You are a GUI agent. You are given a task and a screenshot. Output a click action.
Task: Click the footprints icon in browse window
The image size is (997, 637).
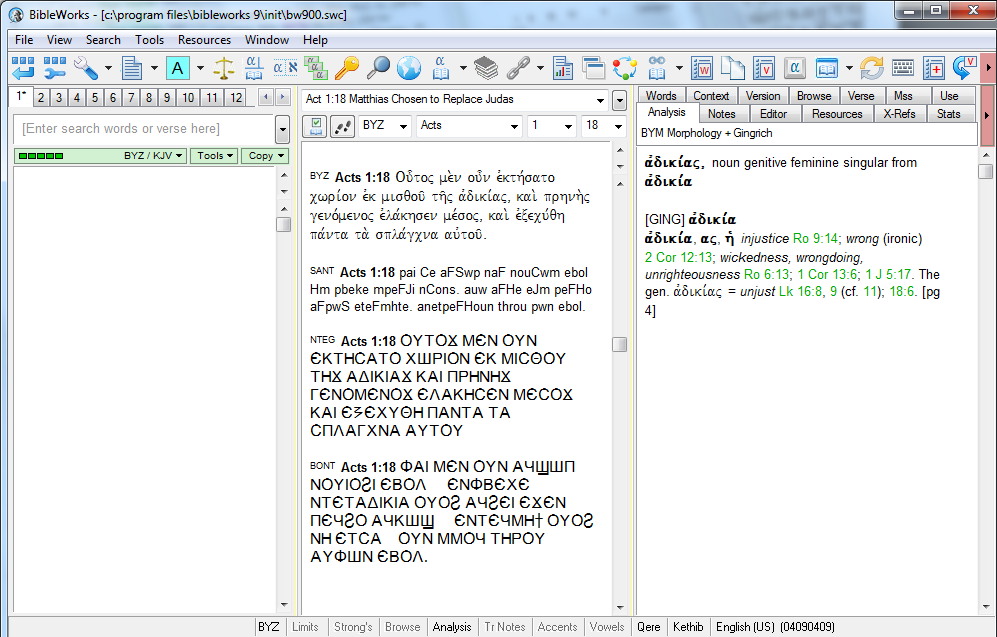(342, 126)
